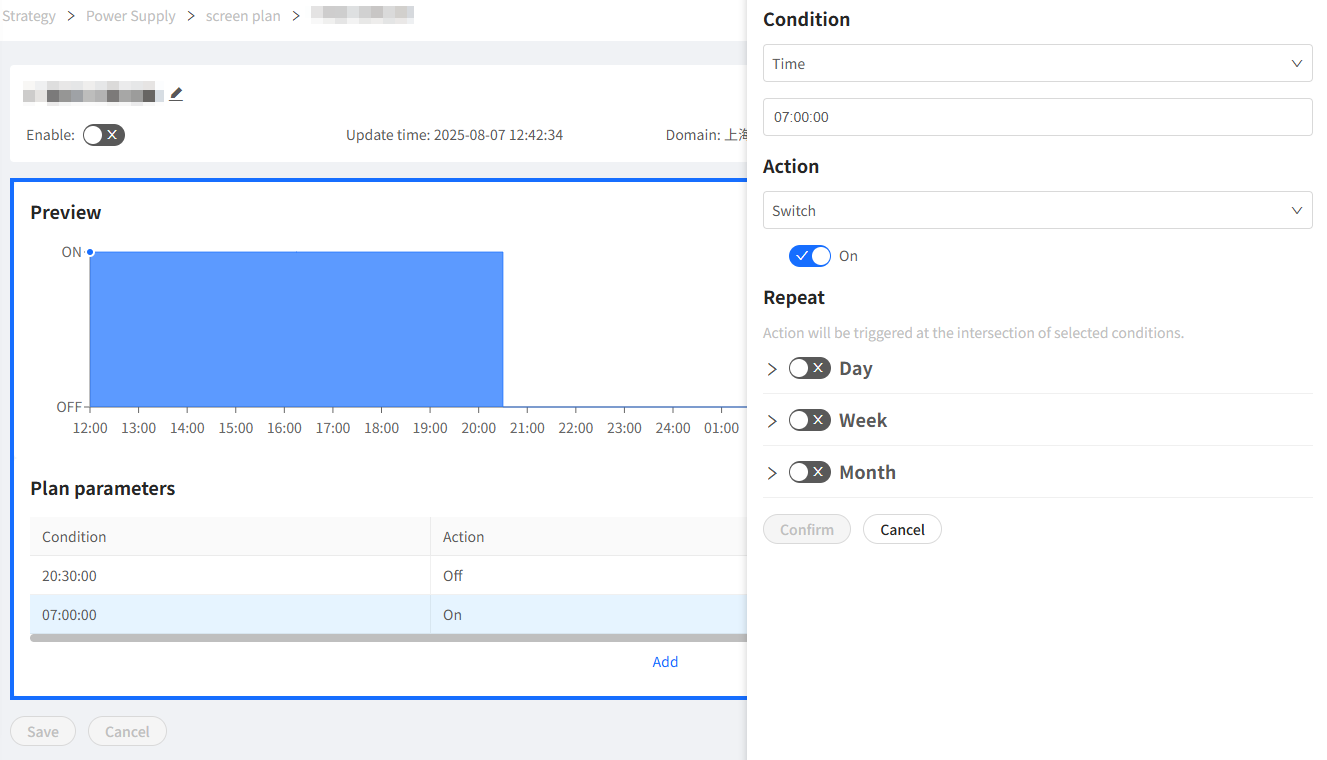1327x760 pixels.
Task: Enable the Day repeat toggle
Action: click(810, 368)
